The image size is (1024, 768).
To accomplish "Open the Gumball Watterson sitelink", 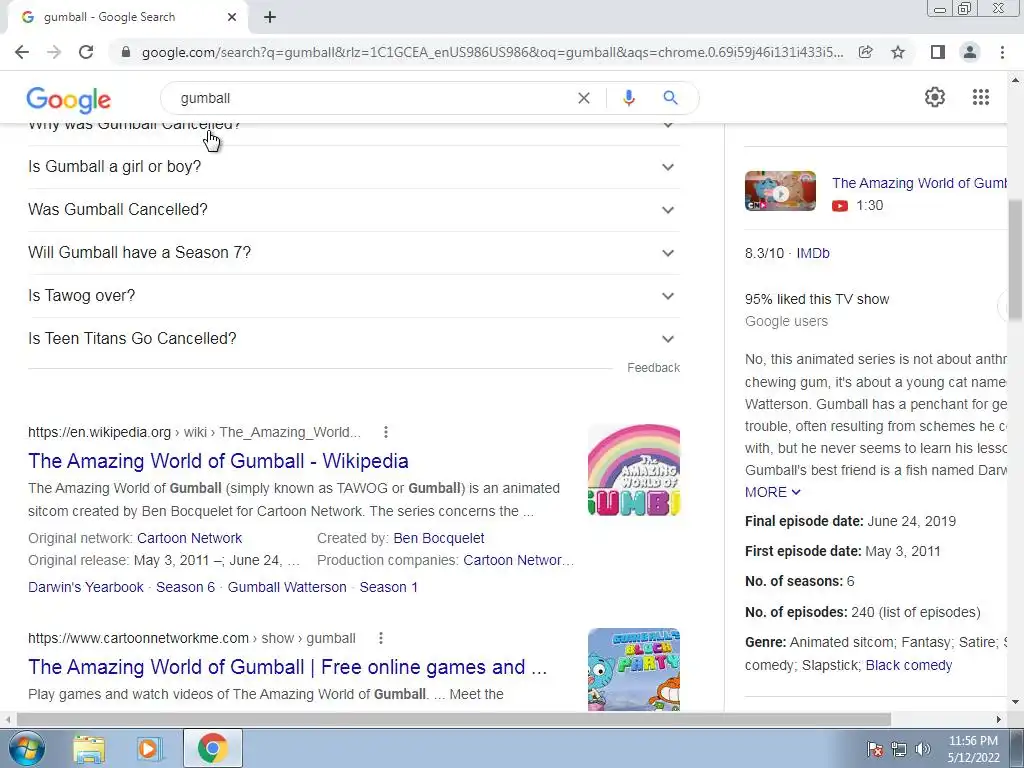I will click(287, 587).
